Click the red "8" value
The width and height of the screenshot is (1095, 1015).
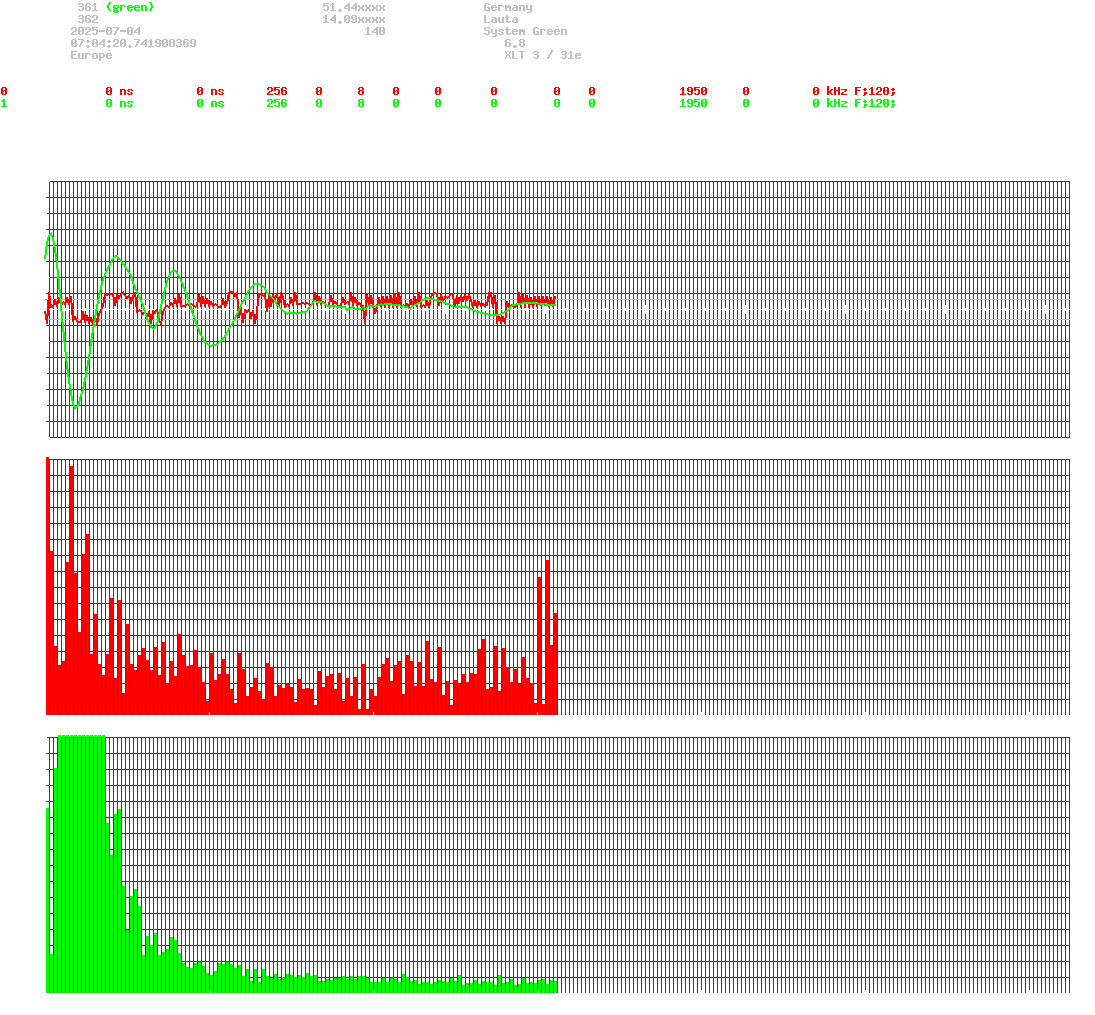[x=361, y=92]
